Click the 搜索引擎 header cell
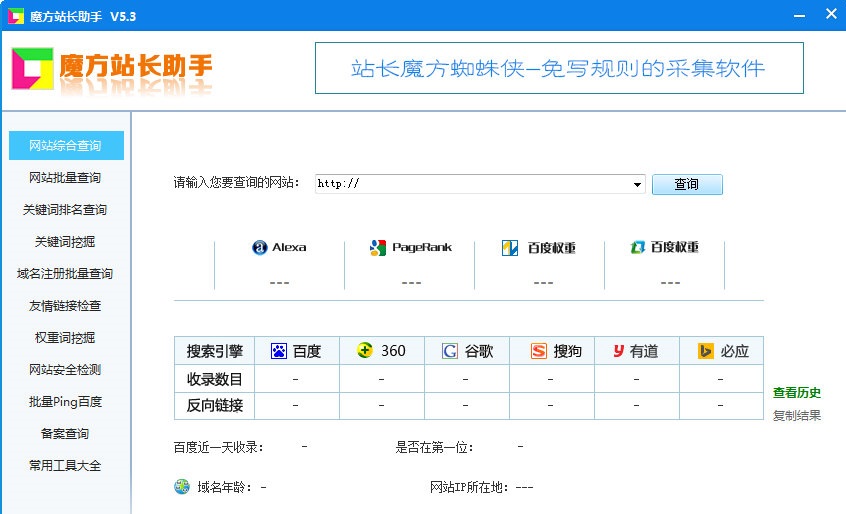Image resolution: width=846 pixels, height=514 pixels. click(214, 351)
